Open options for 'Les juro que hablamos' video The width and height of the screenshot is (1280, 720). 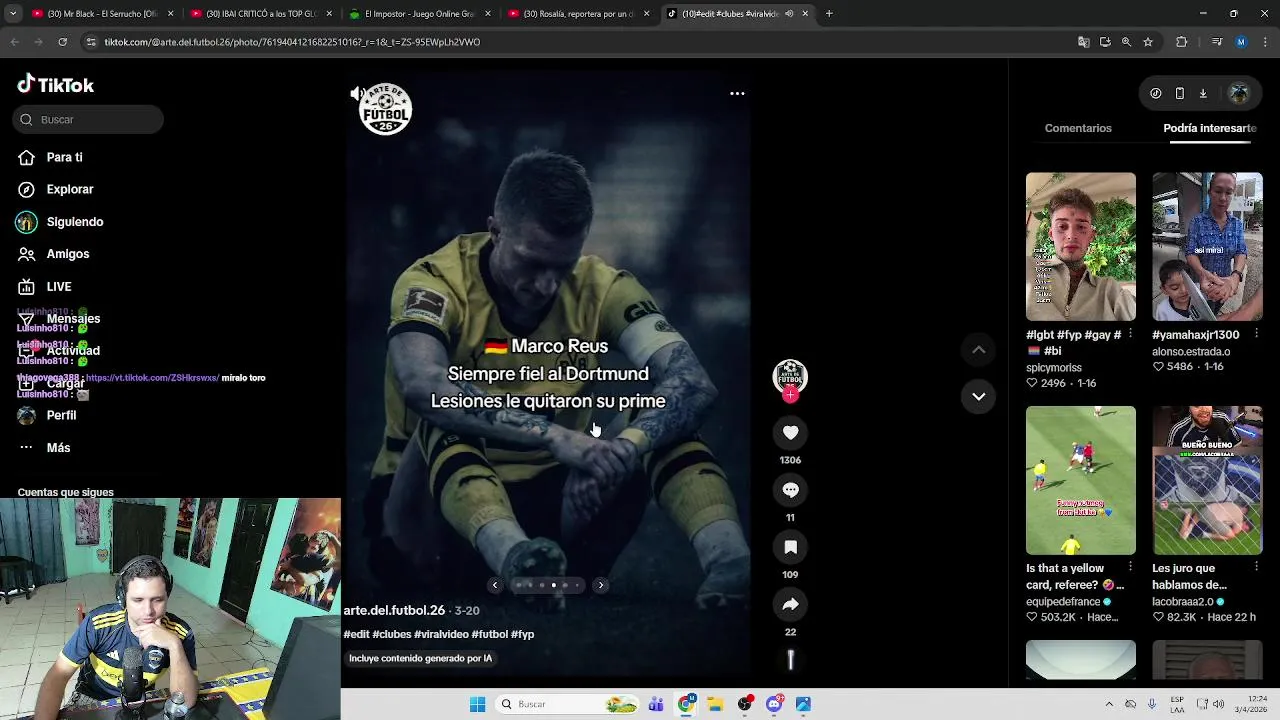click(1256, 567)
